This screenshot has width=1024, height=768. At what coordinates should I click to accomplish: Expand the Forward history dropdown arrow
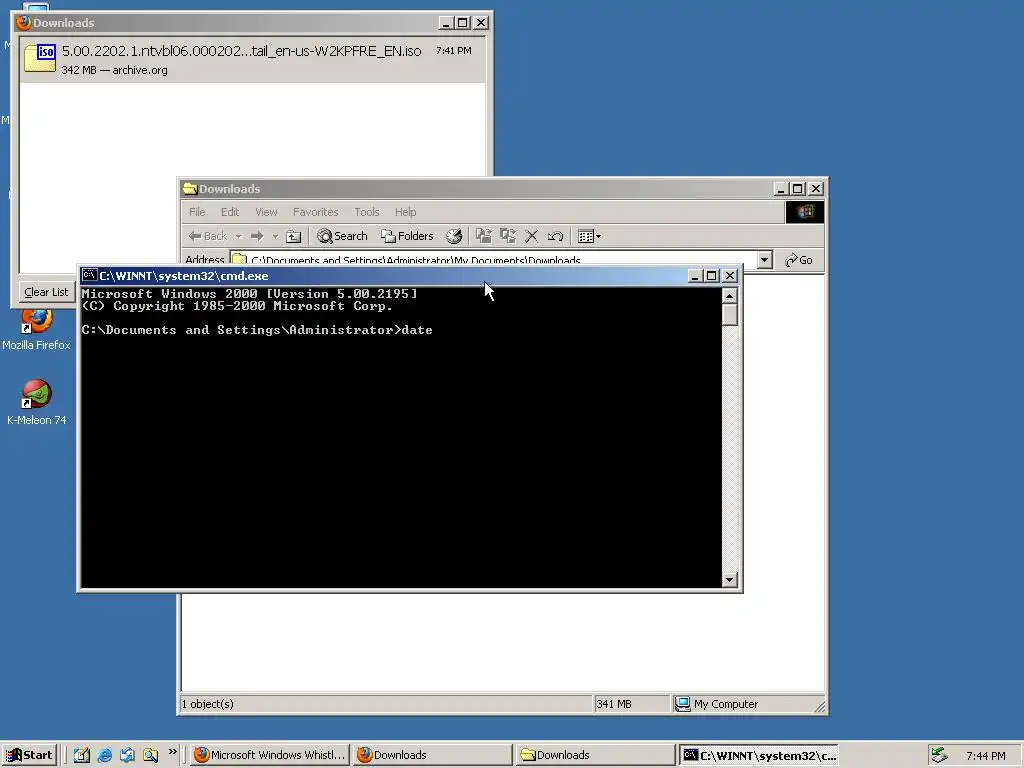[x=275, y=236]
